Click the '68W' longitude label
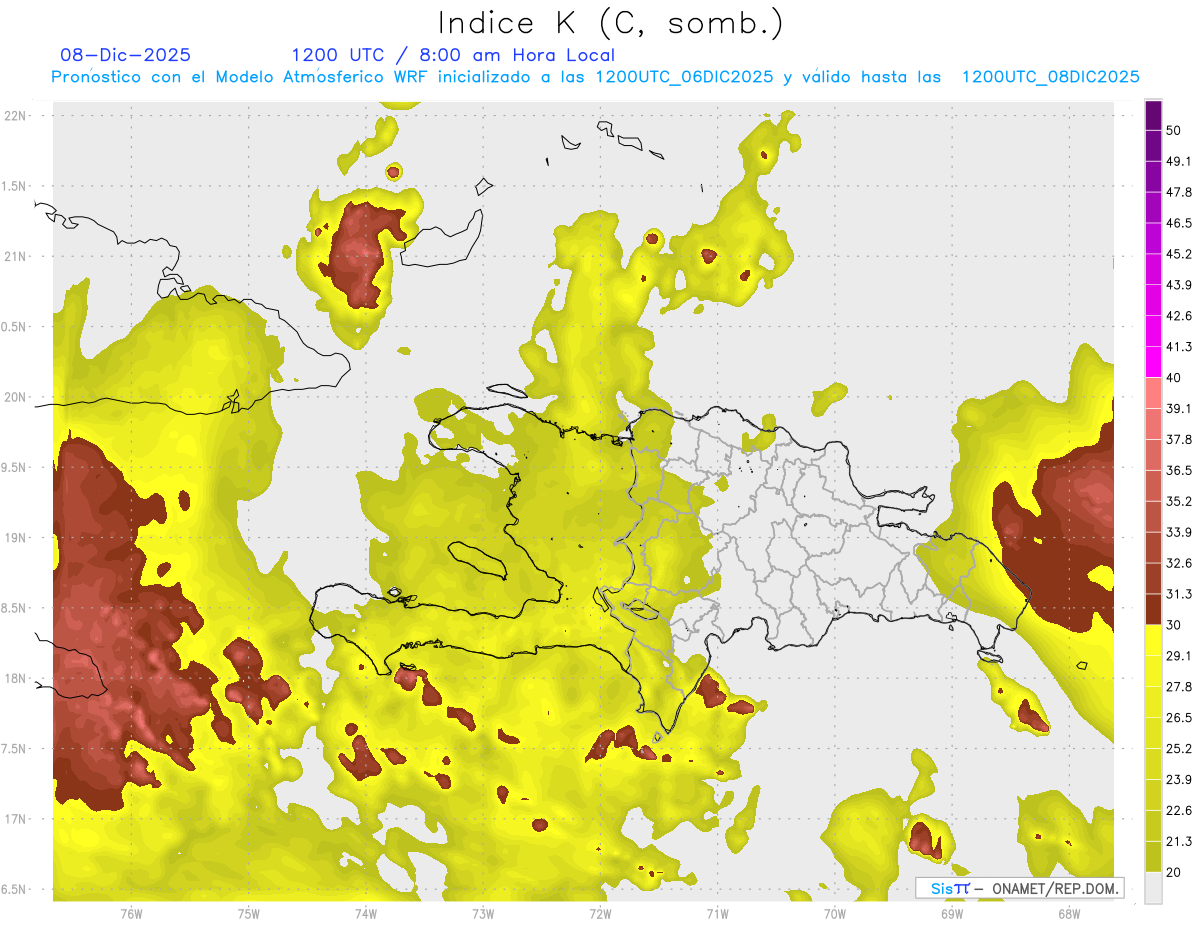The image size is (1200, 927). point(1068,914)
